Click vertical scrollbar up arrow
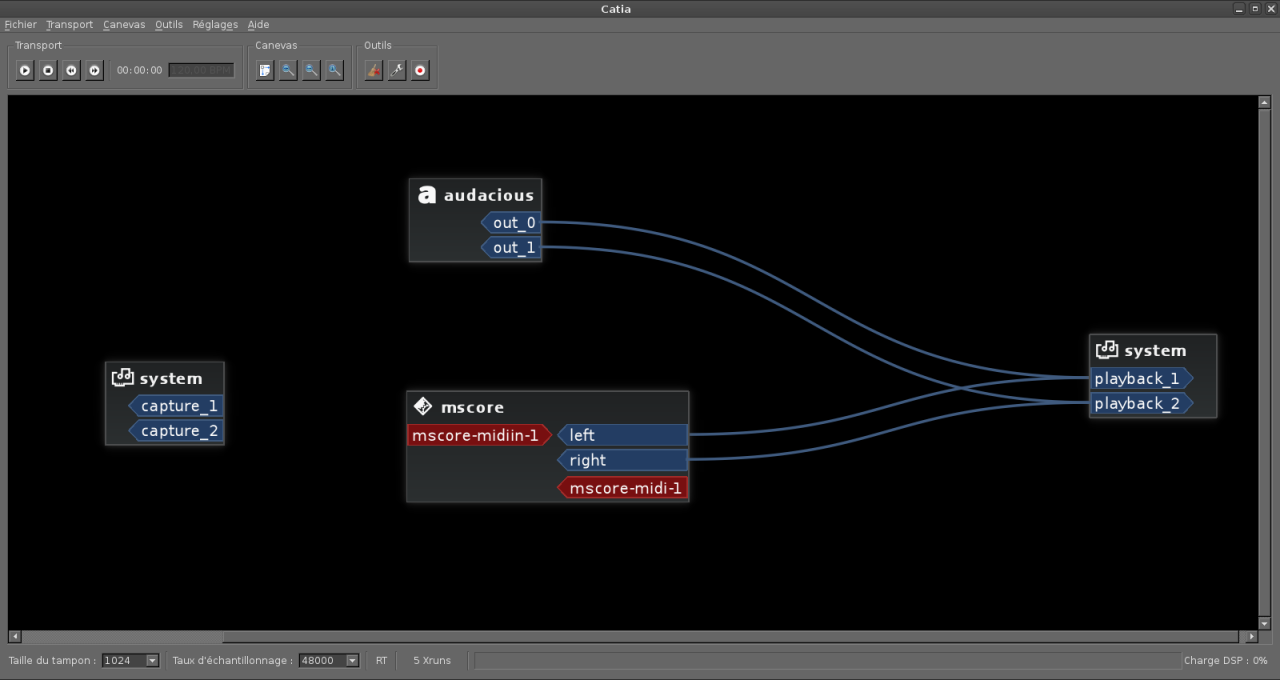This screenshot has height=680, width=1280. (x=1264, y=102)
